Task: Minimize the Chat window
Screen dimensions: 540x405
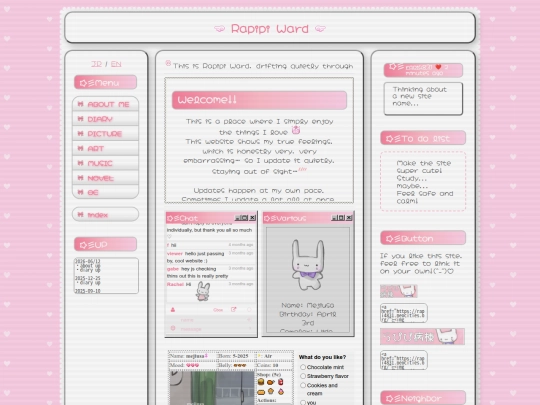Action: 237,218
